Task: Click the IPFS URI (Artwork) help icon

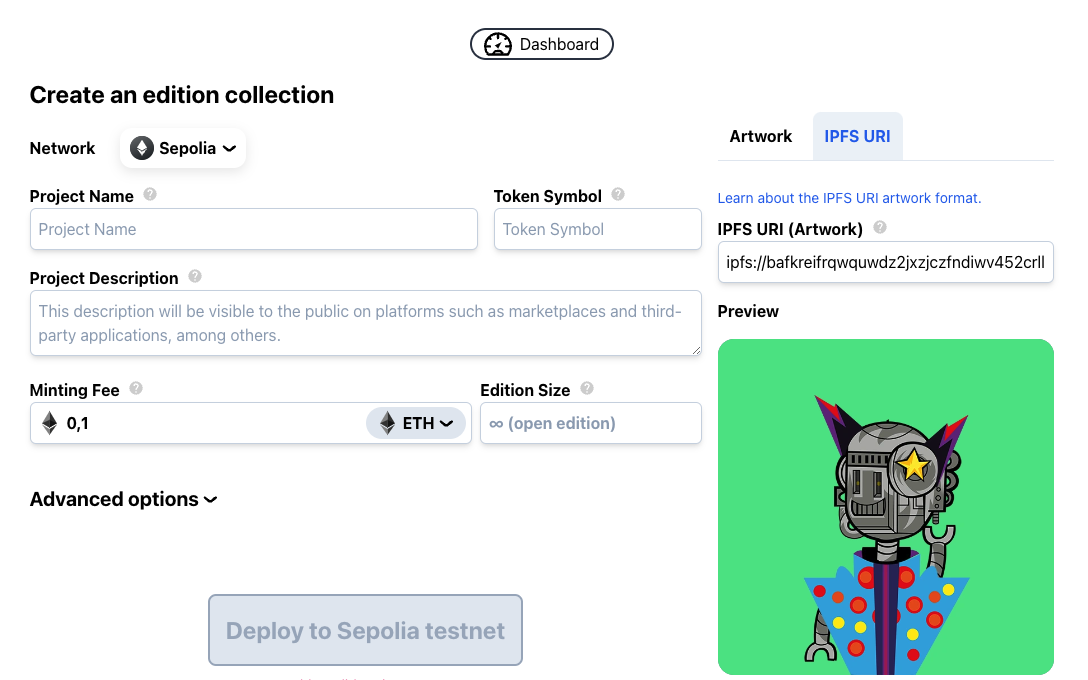Action: [x=880, y=228]
